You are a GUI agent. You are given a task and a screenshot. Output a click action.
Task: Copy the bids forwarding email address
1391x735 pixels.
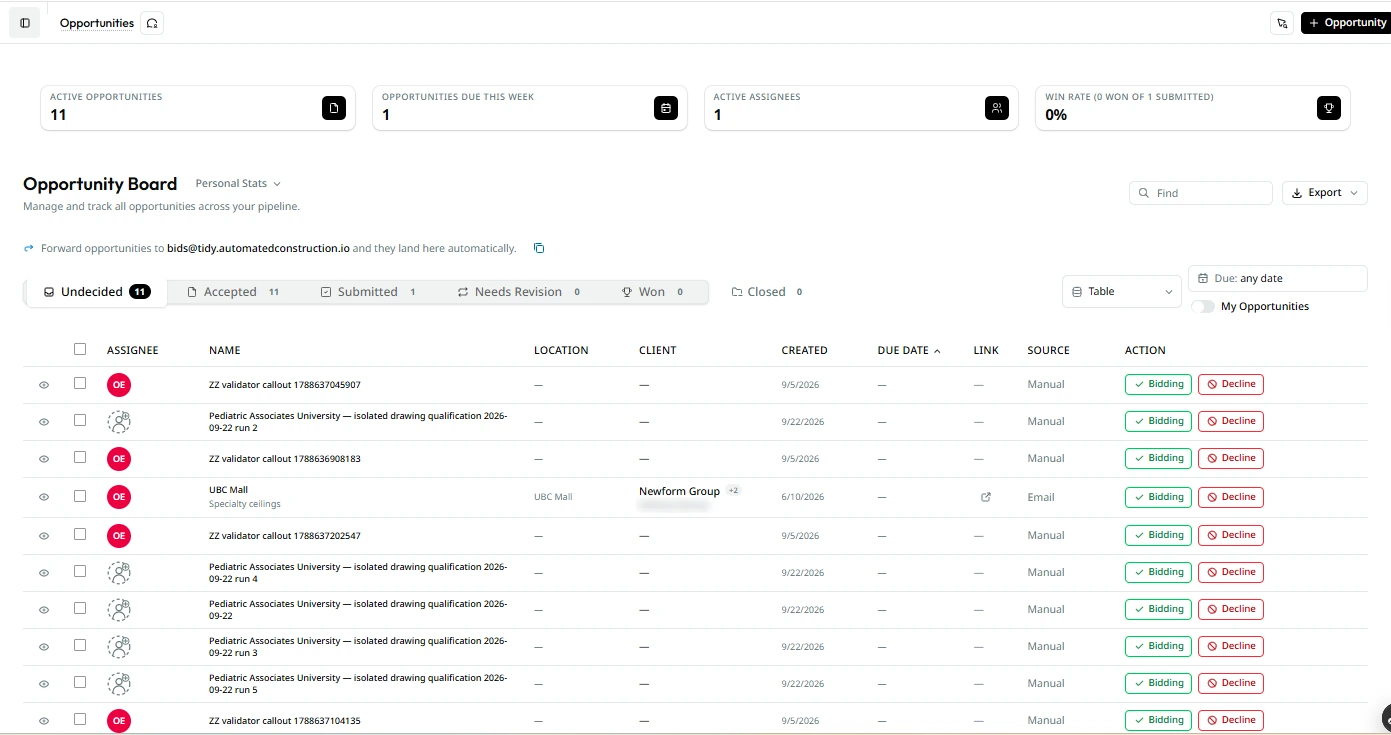(539, 248)
